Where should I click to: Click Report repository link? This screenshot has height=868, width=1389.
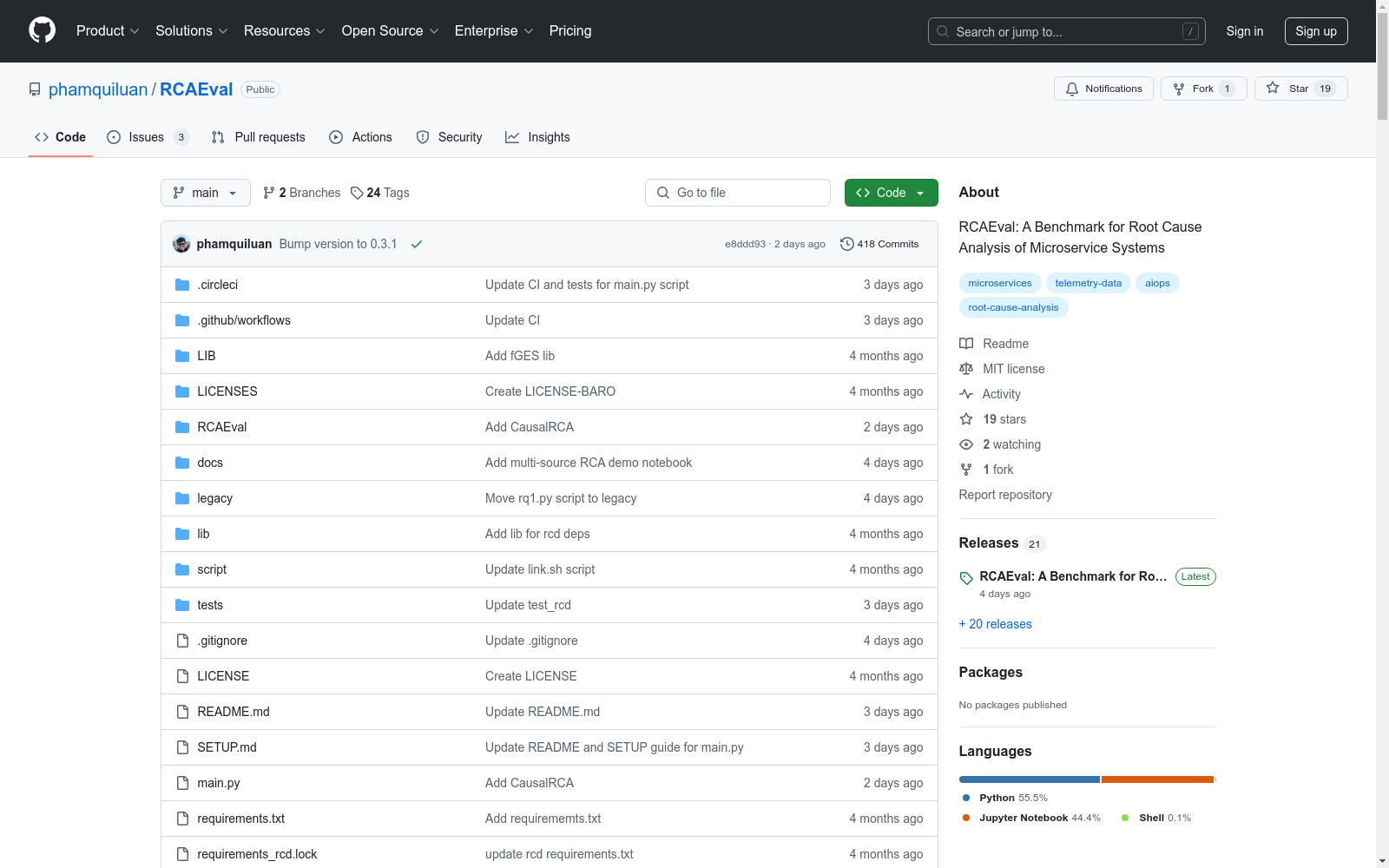[1005, 495]
